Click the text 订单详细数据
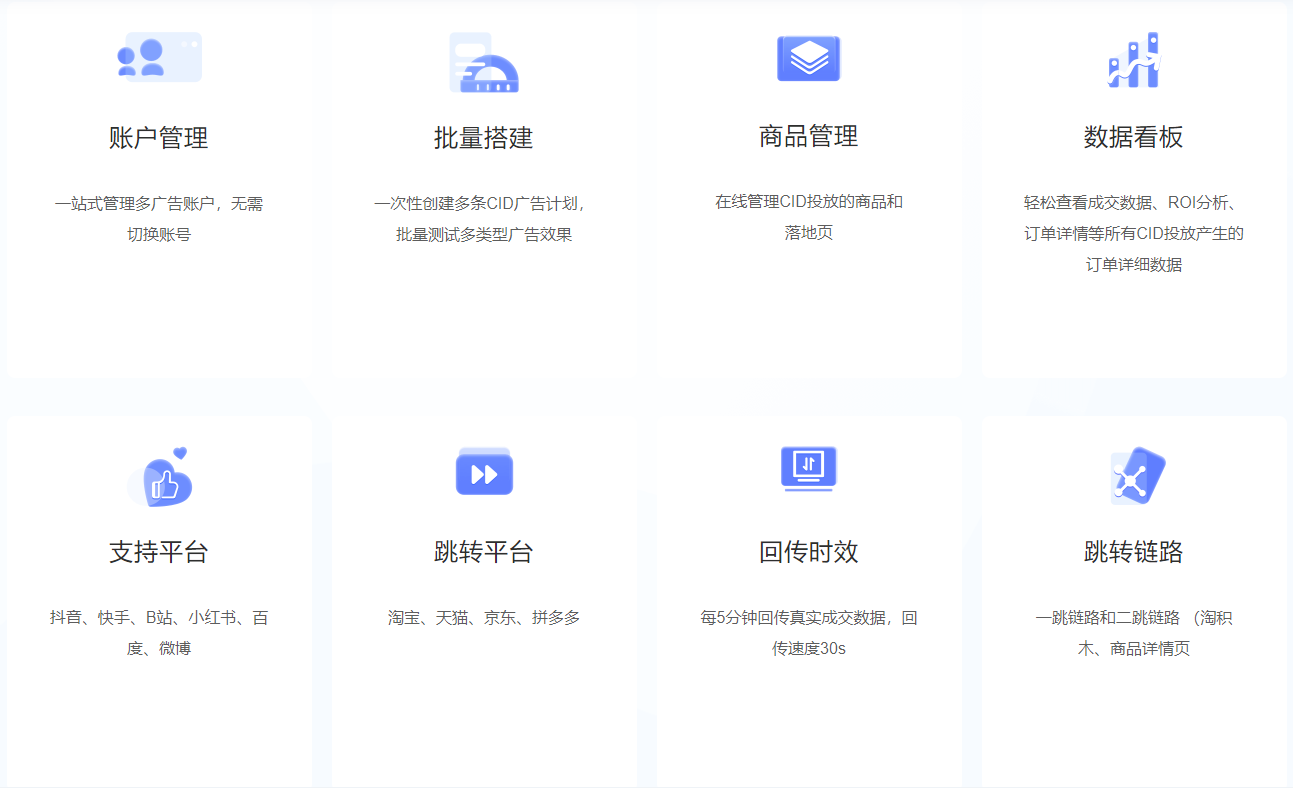The width and height of the screenshot is (1293, 789). point(1134,265)
